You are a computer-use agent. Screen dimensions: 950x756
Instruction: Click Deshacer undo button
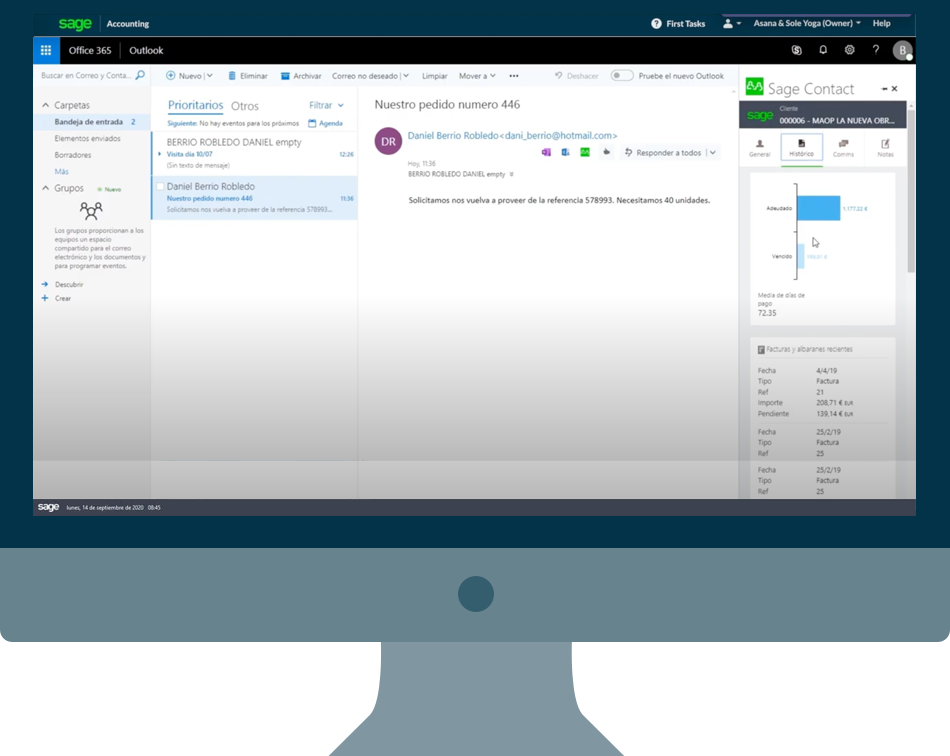tap(576, 76)
